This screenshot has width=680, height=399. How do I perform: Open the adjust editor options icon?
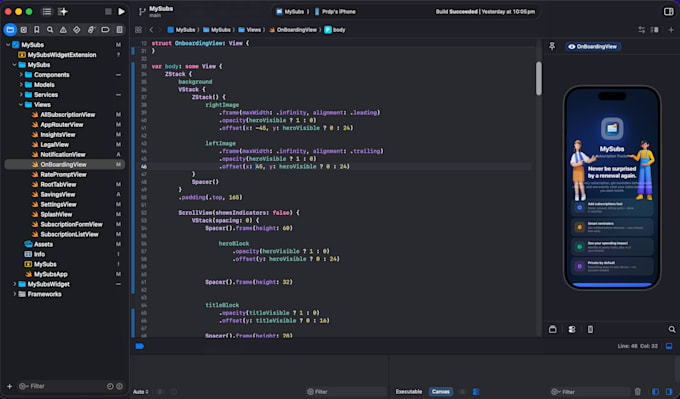[x=655, y=29]
